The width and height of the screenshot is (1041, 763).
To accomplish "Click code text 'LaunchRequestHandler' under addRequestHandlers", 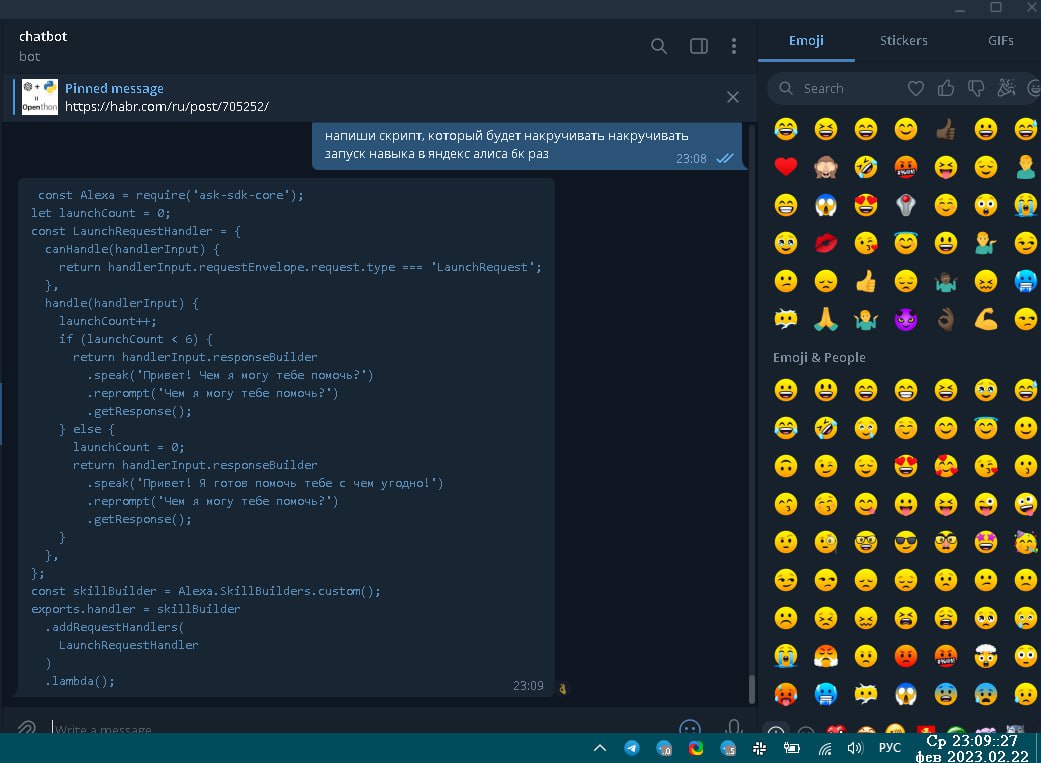I will 128,645.
